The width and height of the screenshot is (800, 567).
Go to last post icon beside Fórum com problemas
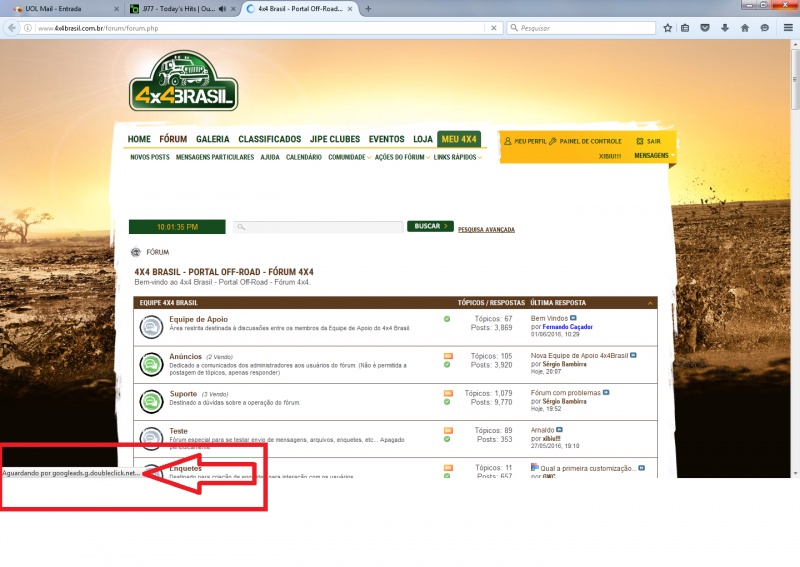tap(606, 392)
